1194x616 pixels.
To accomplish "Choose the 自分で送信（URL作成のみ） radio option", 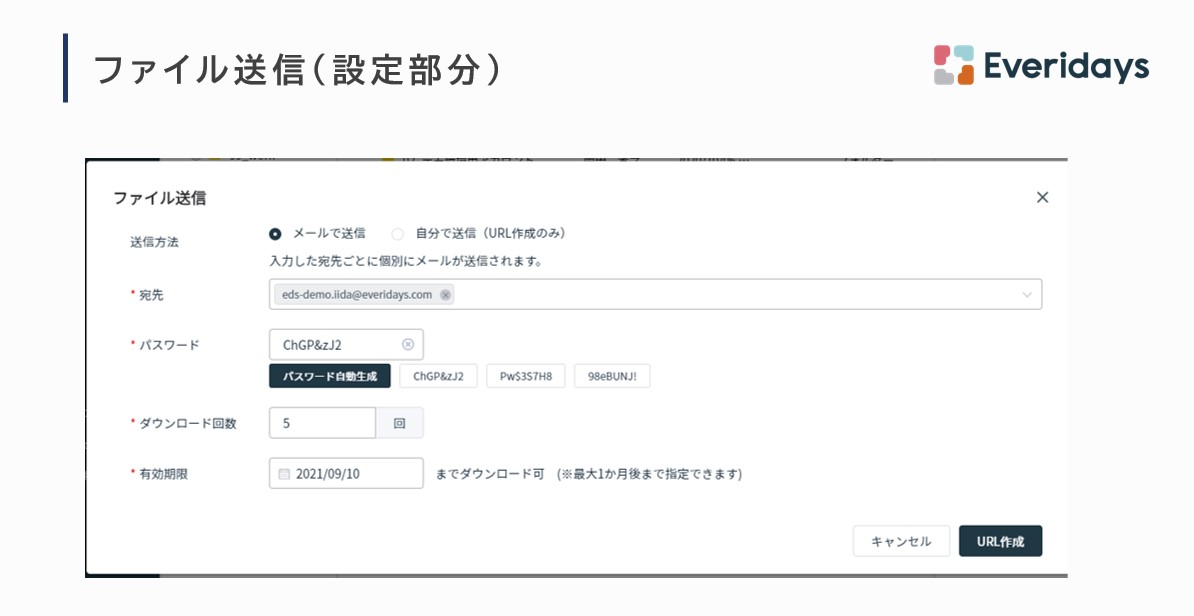I will 398,234.
